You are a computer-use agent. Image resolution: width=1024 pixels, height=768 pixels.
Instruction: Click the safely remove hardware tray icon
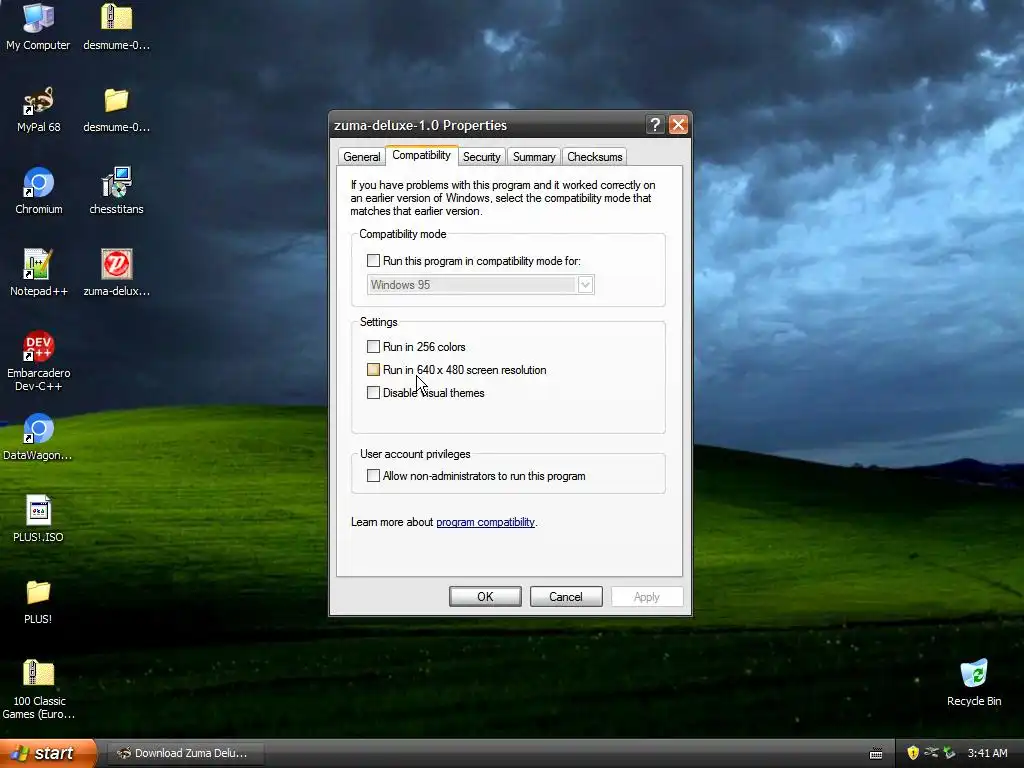[x=950, y=753]
